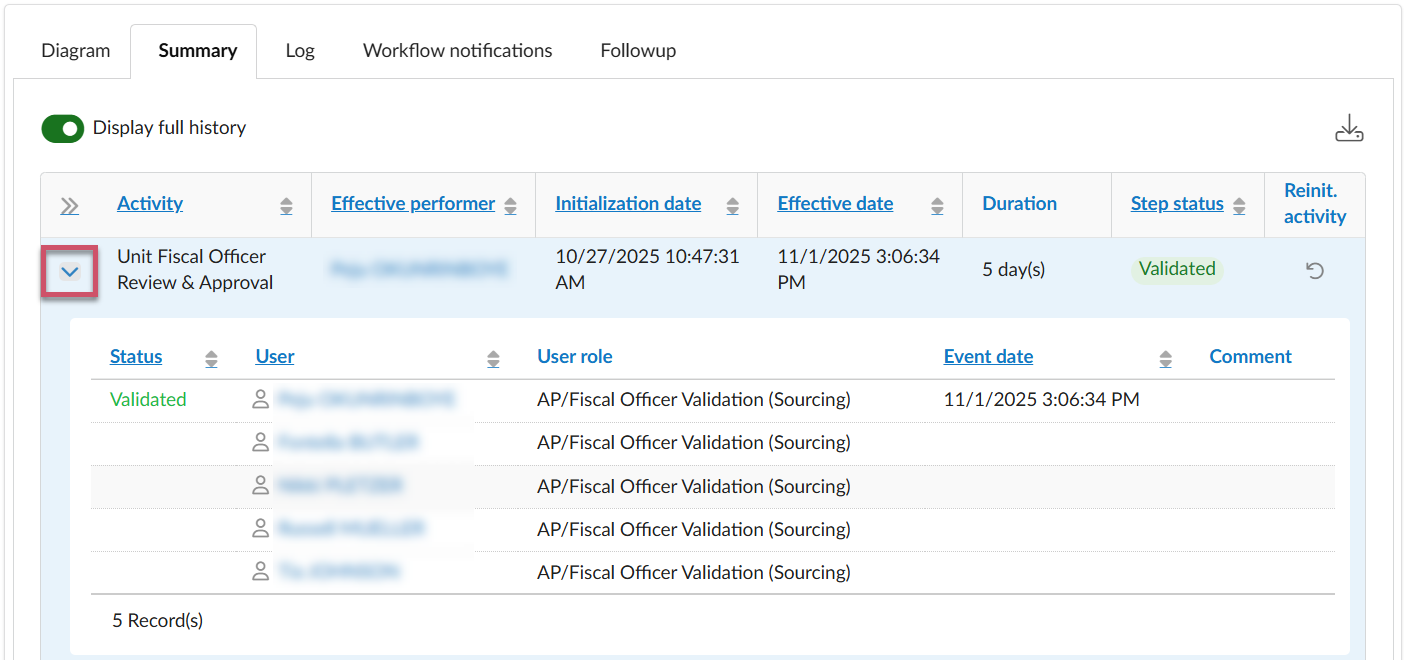This screenshot has height=660, width=1404.
Task: Select the Summary tab
Action: click(197, 50)
